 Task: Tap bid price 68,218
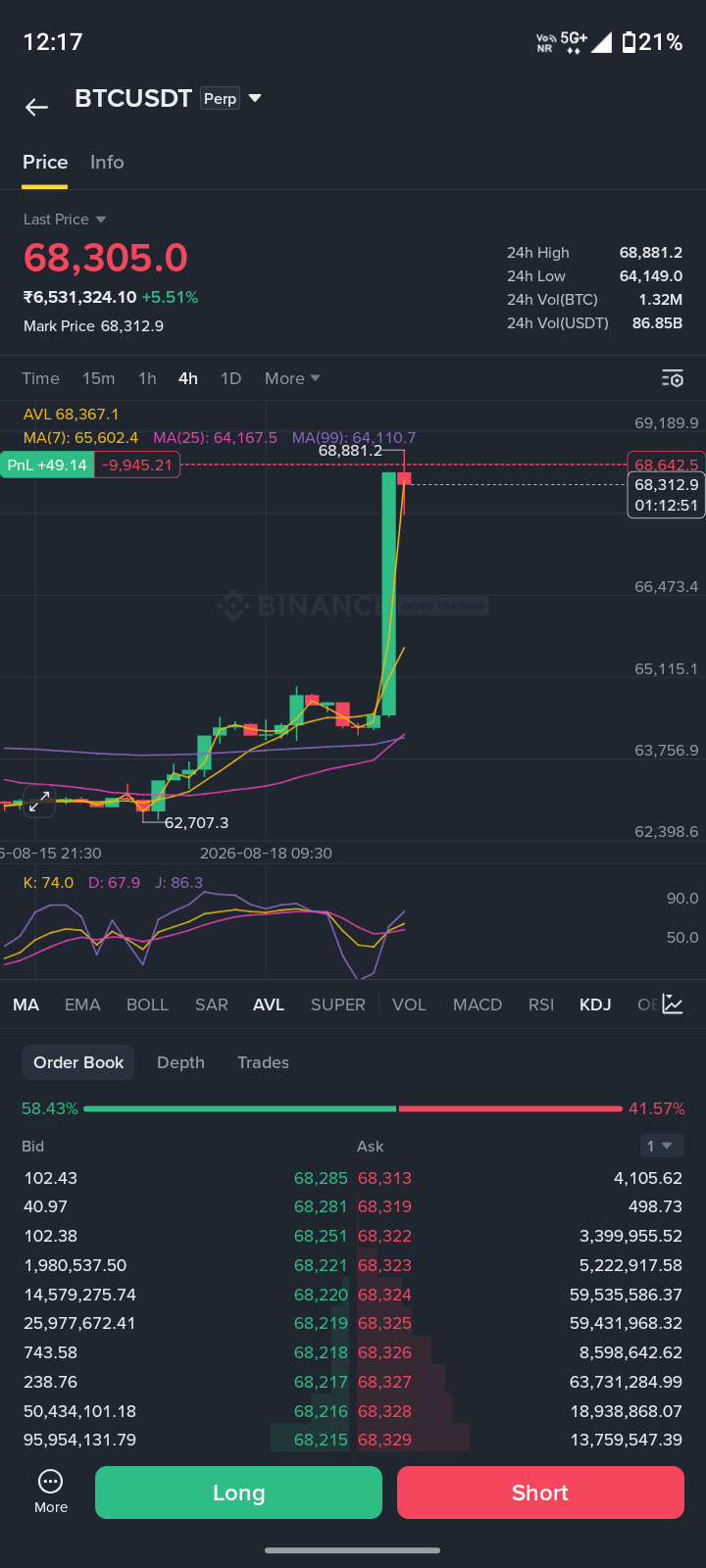tap(321, 1352)
